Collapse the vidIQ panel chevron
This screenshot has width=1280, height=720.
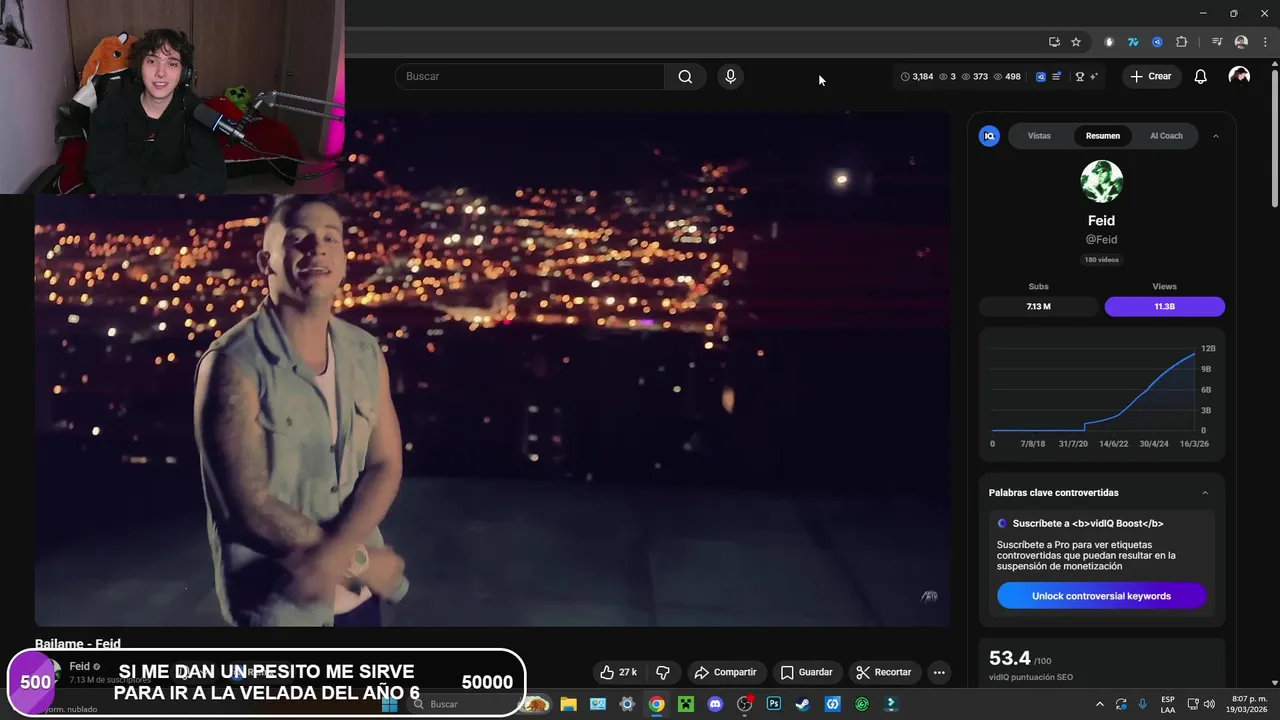click(x=1215, y=136)
